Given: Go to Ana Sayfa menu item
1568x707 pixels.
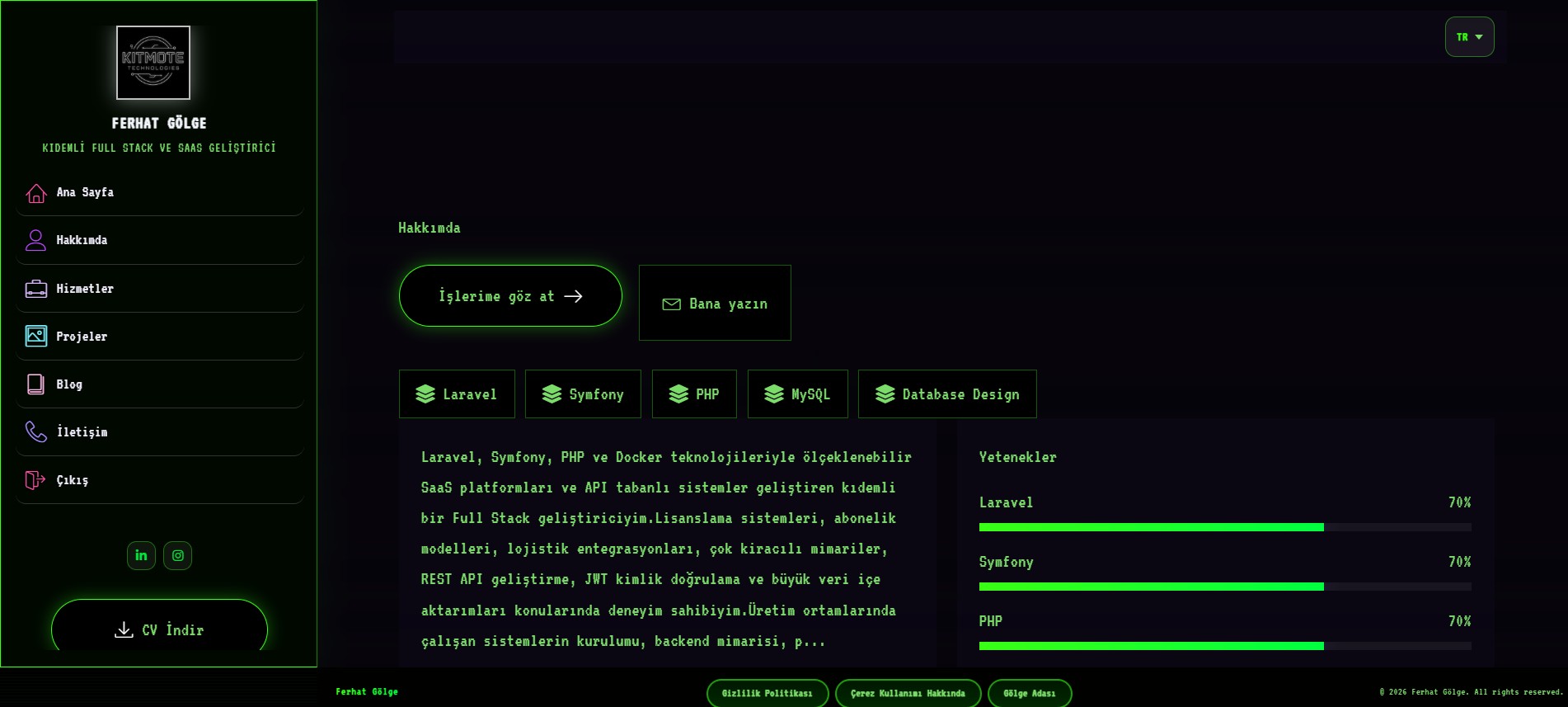Looking at the screenshot, I should click(x=160, y=193).
